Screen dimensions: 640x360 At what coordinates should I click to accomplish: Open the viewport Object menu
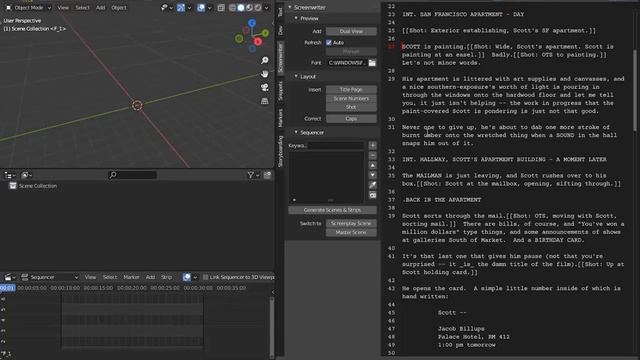pyautogui.click(x=119, y=7)
